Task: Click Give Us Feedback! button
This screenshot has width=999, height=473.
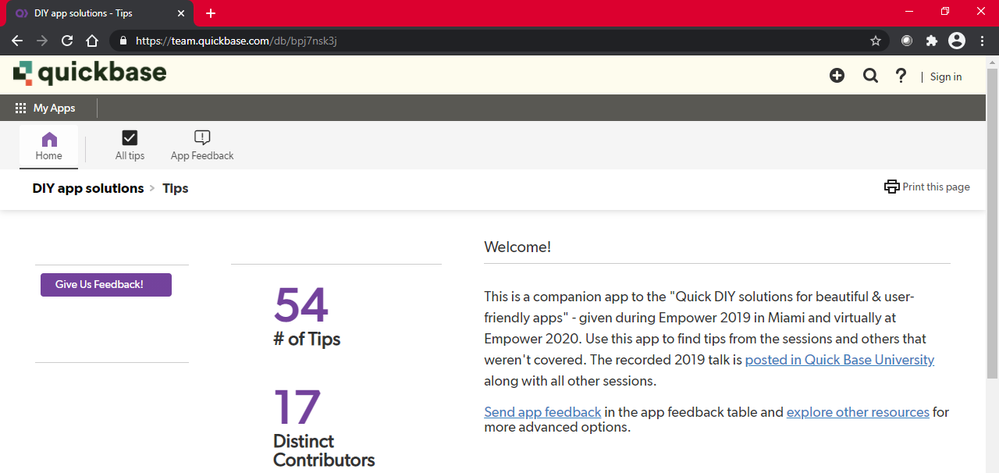Action: tap(106, 284)
